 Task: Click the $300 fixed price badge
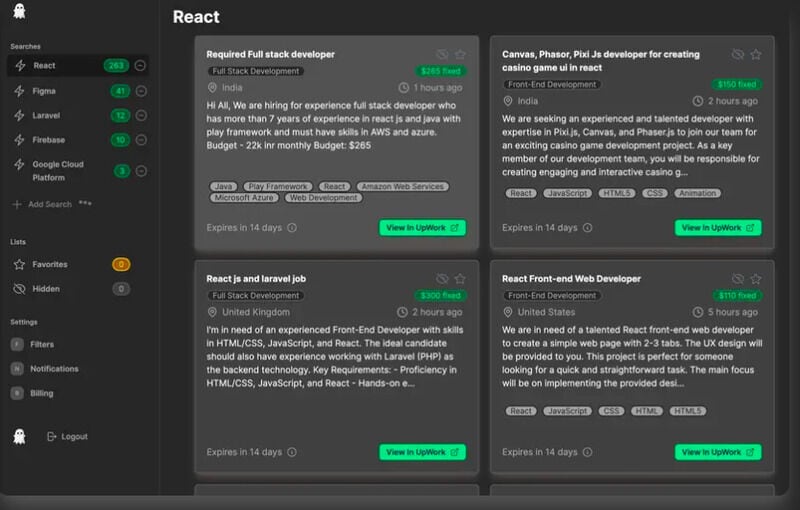(x=440, y=295)
